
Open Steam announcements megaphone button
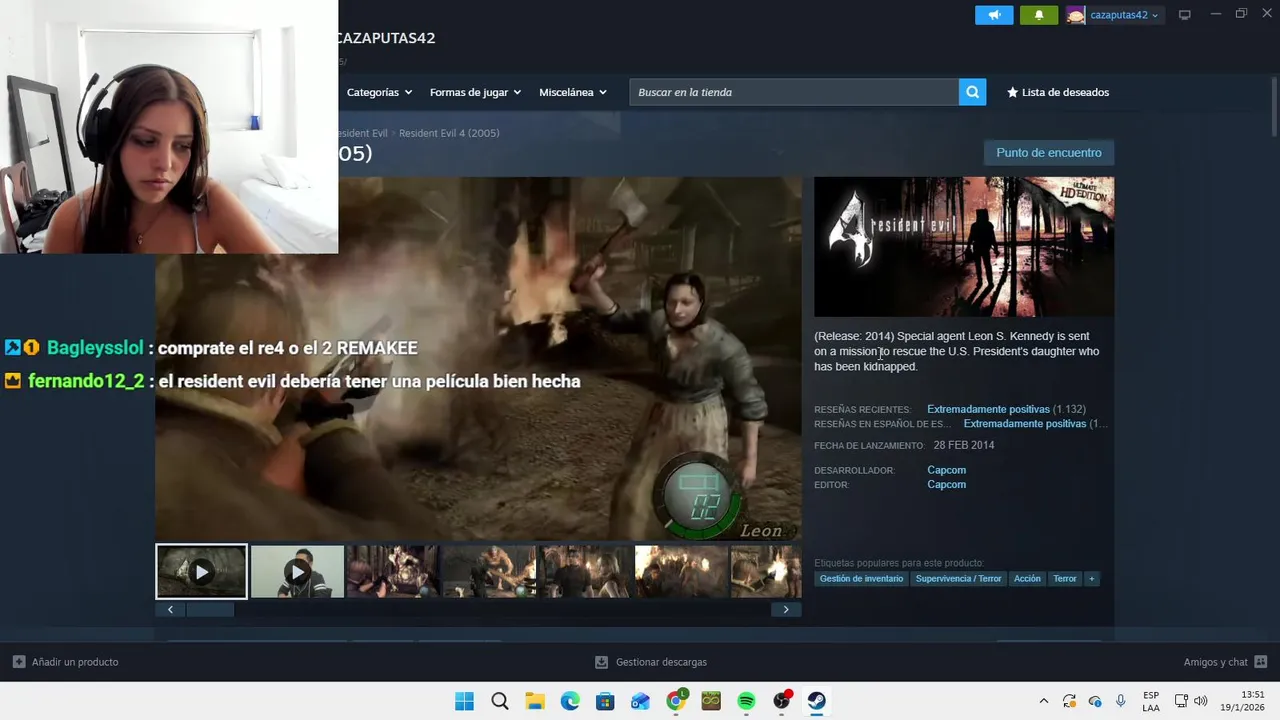click(x=994, y=15)
